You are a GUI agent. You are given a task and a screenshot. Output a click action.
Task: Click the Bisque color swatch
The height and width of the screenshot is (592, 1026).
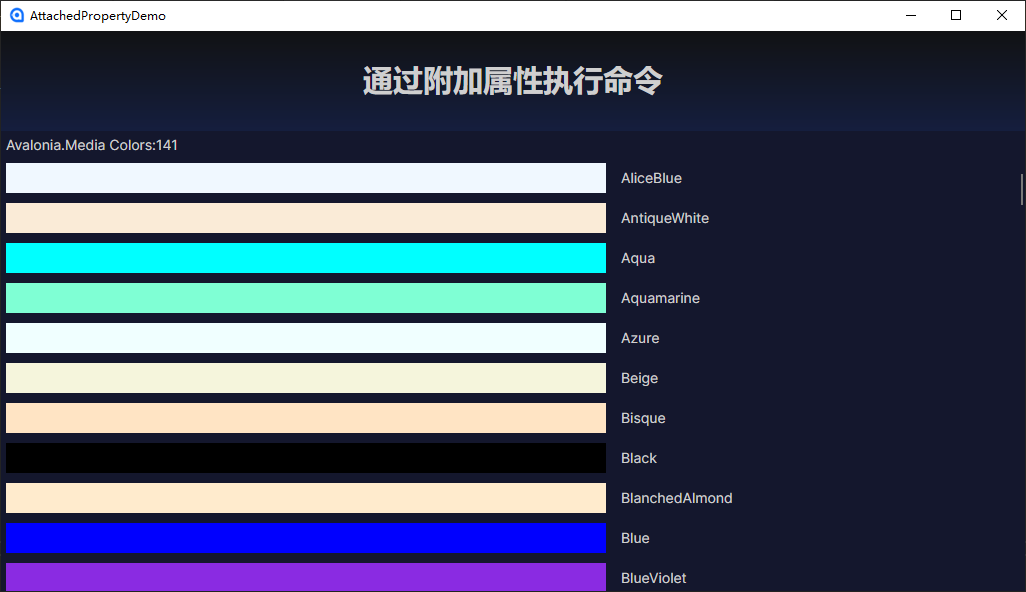click(x=305, y=417)
